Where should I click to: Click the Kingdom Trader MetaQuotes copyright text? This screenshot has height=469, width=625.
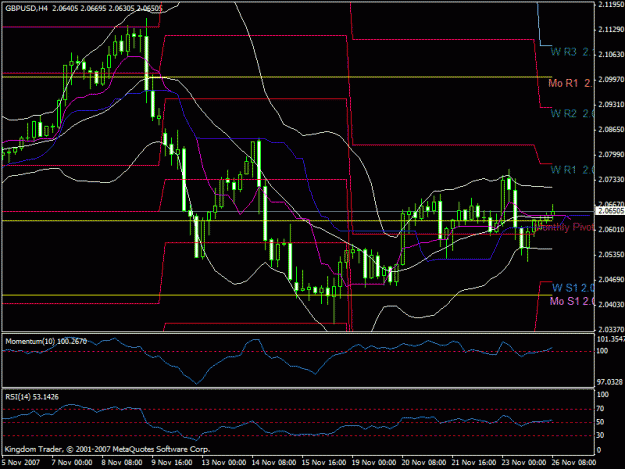[x=107, y=449]
